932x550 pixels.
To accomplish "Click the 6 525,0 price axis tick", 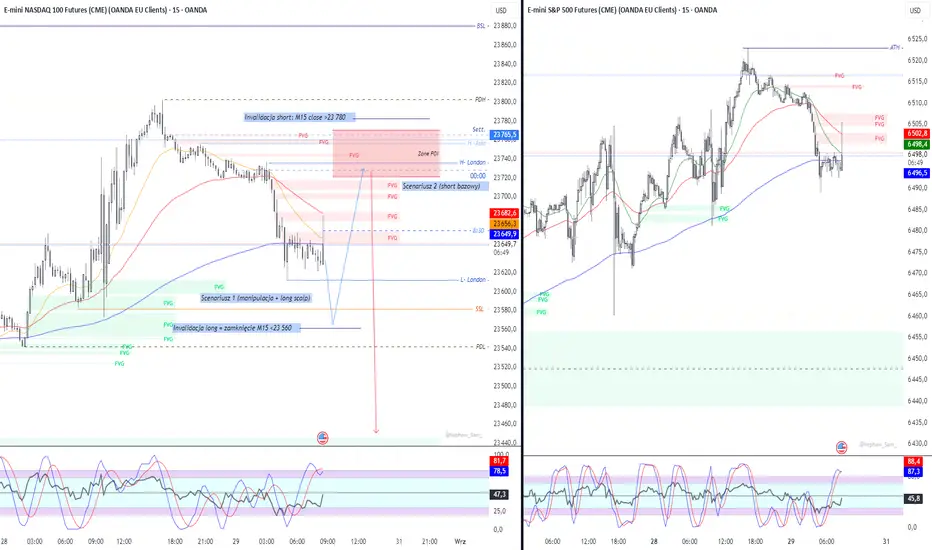I will (x=918, y=39).
